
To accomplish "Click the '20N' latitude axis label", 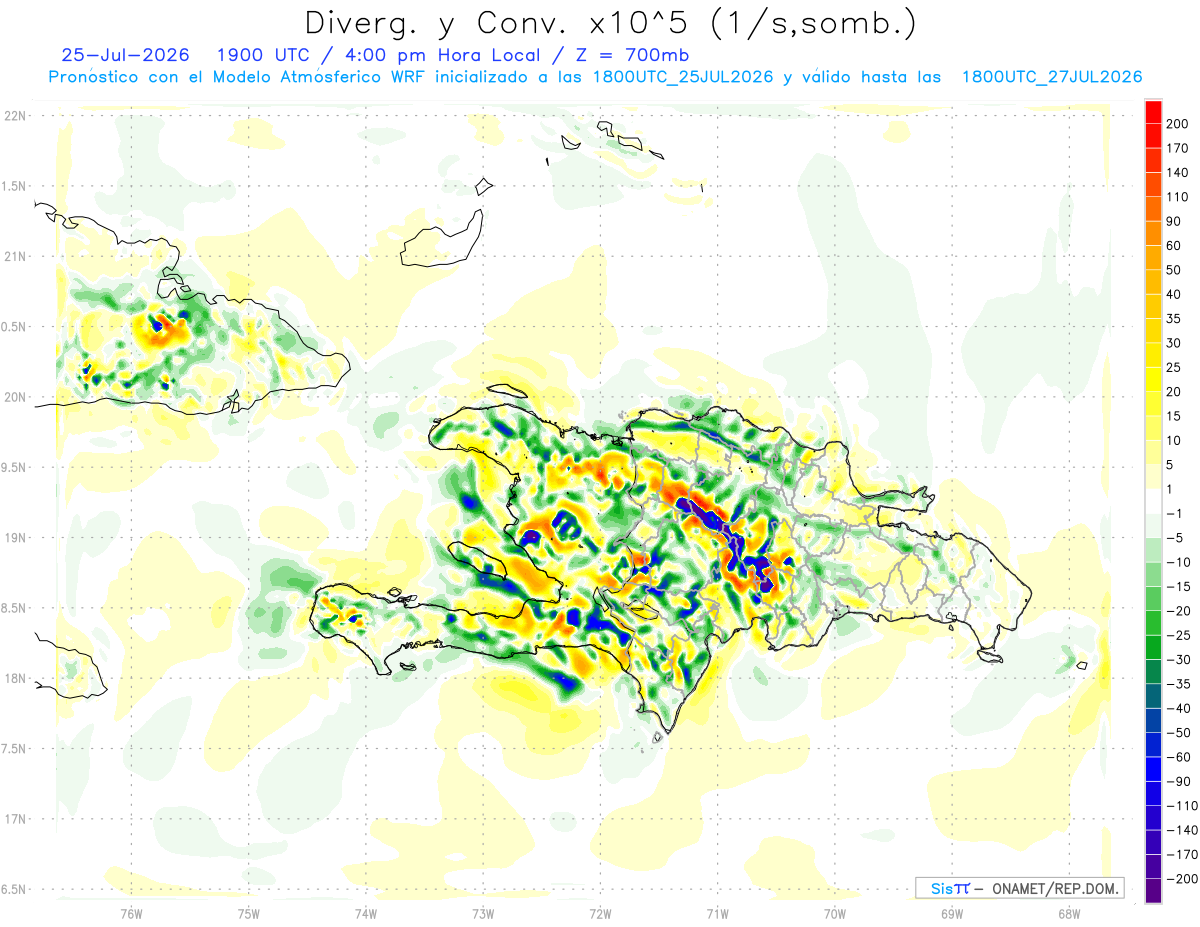I will (15, 397).
